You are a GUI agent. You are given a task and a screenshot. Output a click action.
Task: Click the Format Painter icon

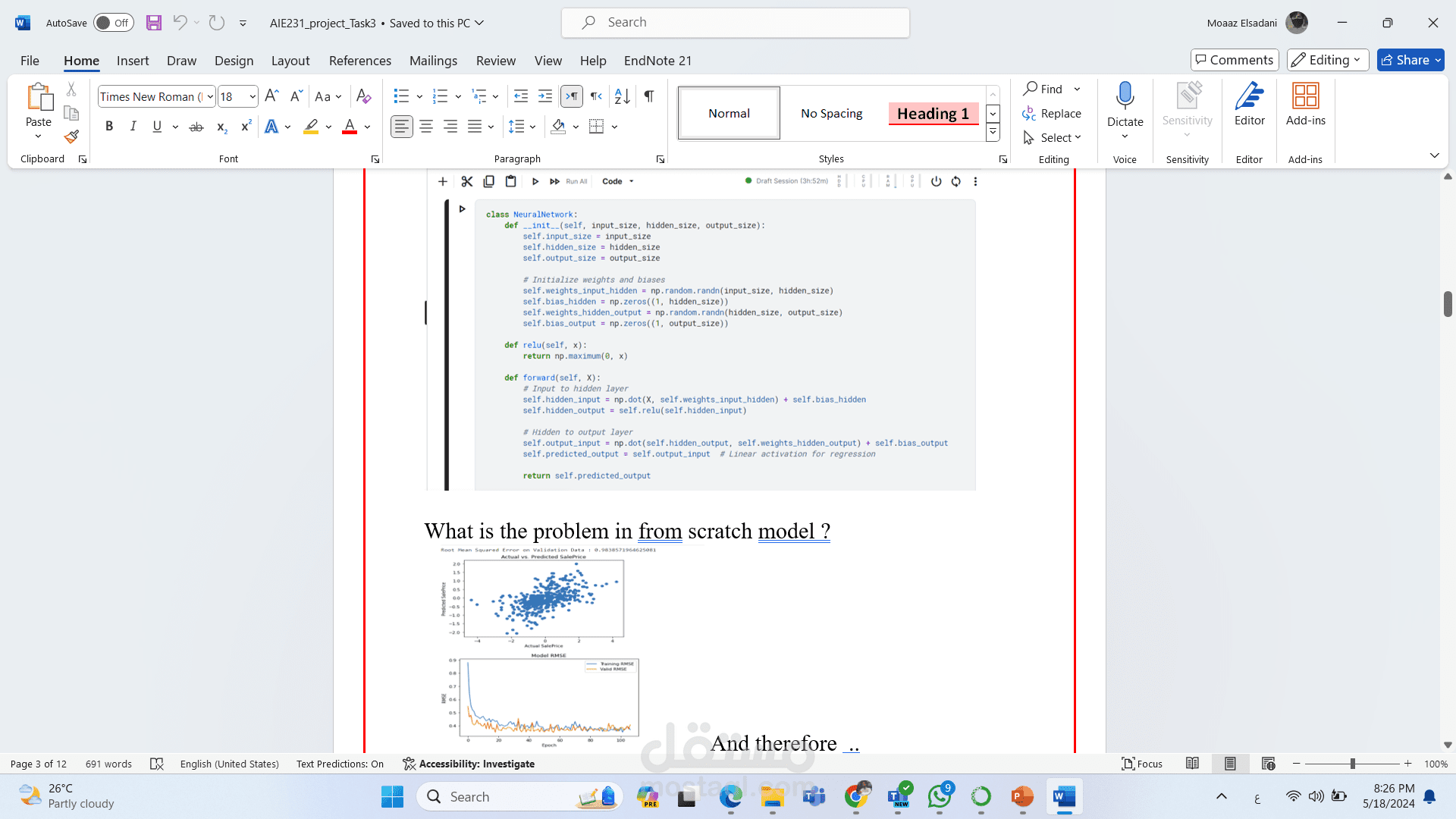71,137
